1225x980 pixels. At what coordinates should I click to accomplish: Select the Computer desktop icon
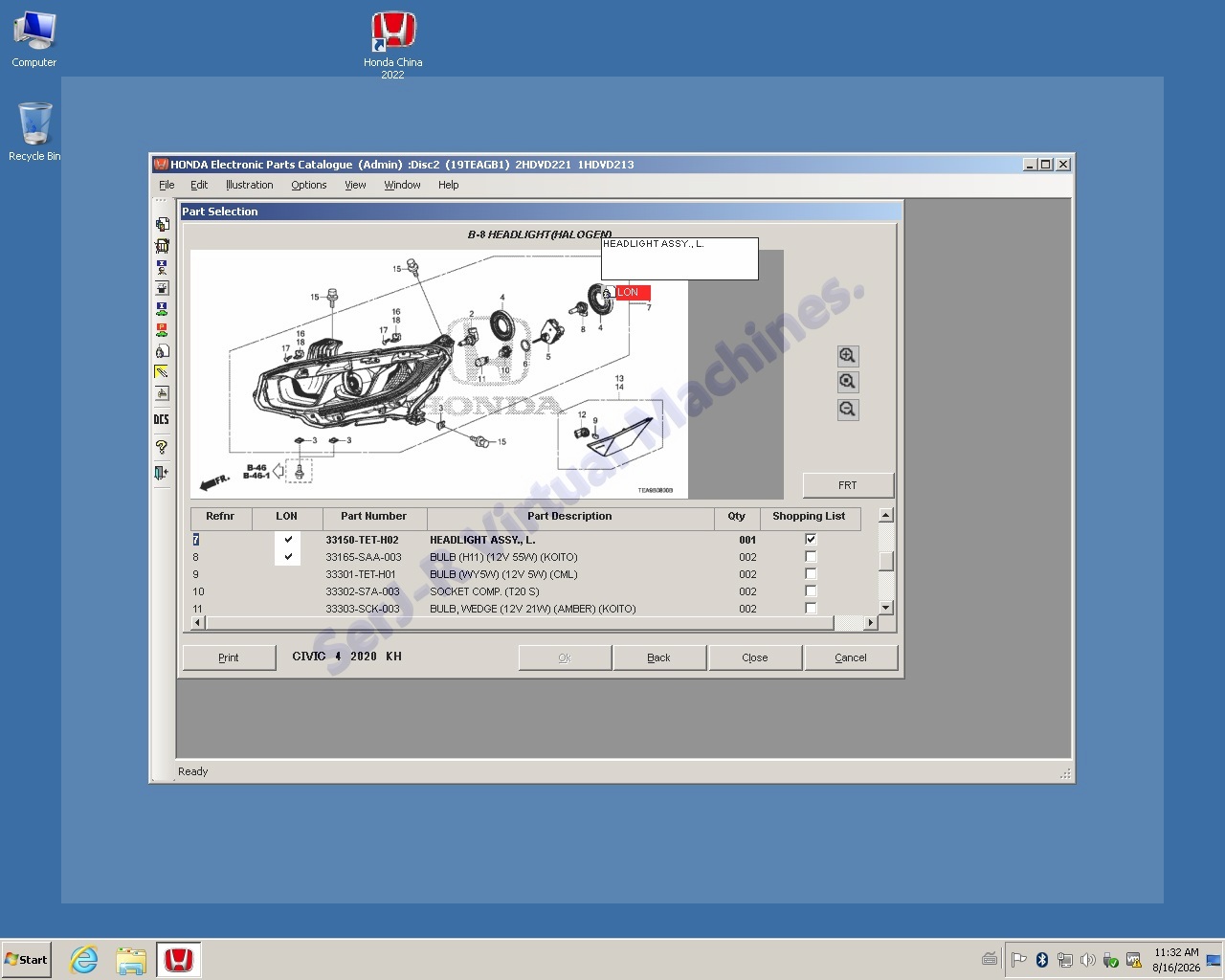(x=34, y=39)
